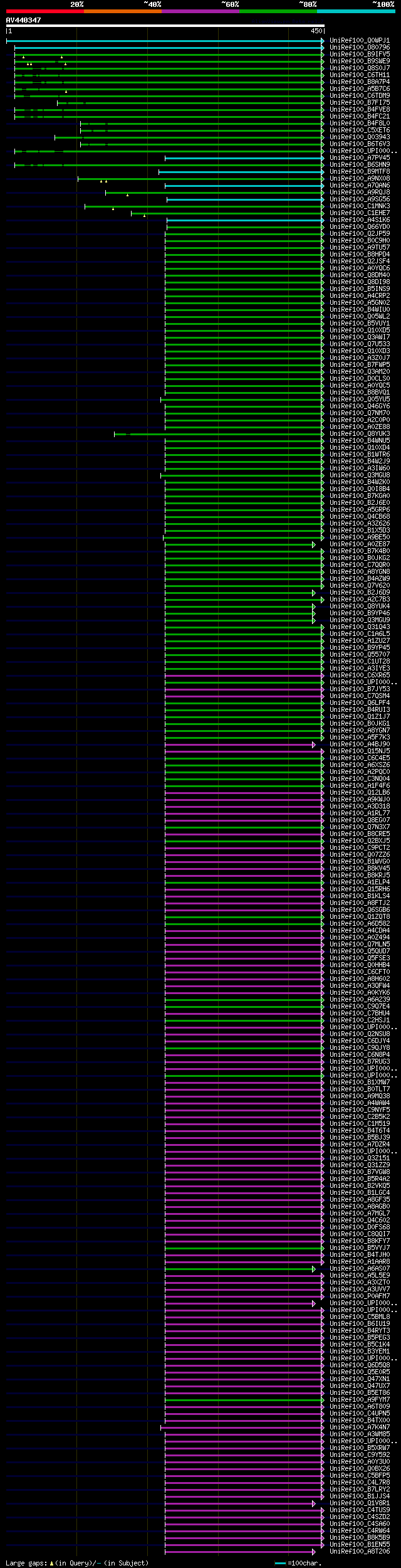The width and height of the screenshot is (401, 1568).
Task: Click the cyan alignment bar for UniRef100_A7PV45
Action: [244, 158]
